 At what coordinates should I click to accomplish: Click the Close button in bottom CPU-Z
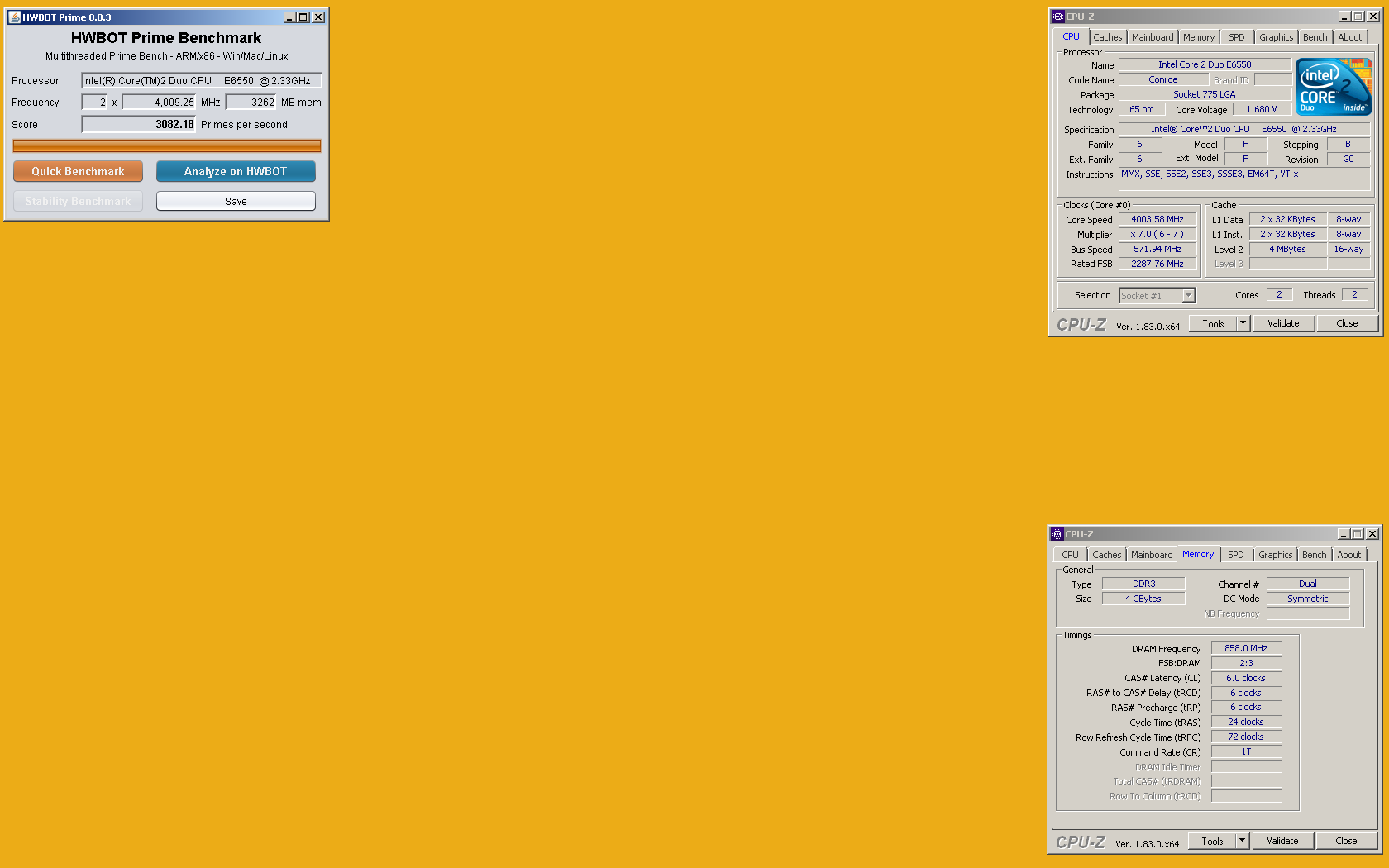click(x=1346, y=842)
